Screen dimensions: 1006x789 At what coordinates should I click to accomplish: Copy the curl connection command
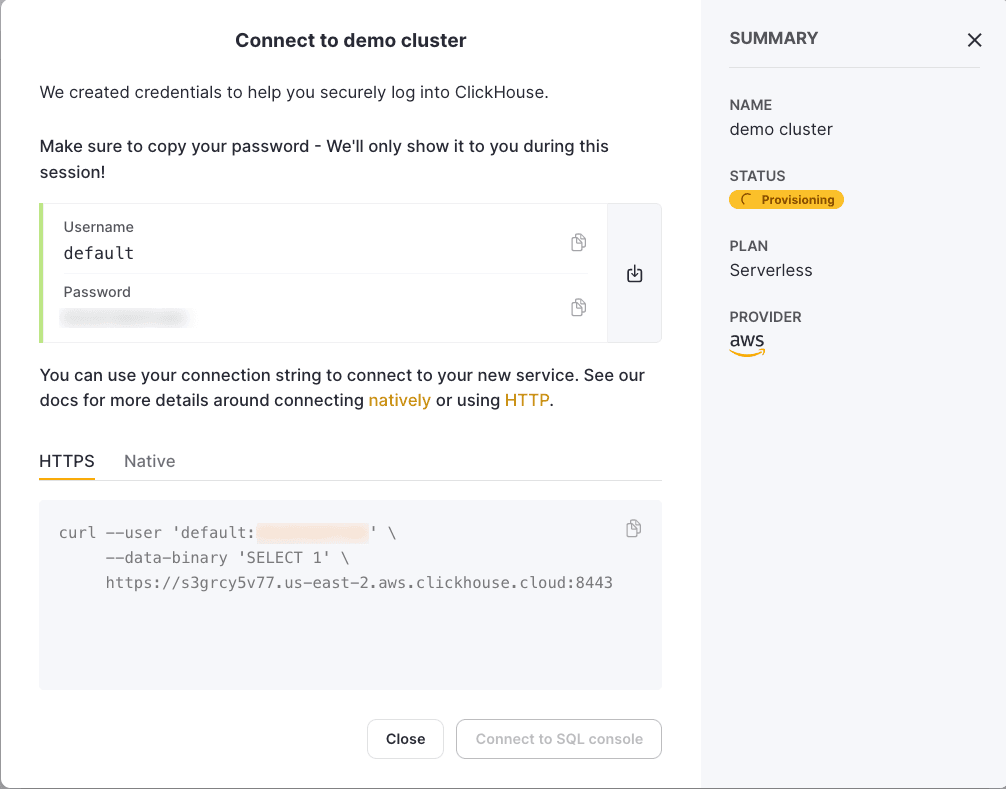tap(633, 529)
